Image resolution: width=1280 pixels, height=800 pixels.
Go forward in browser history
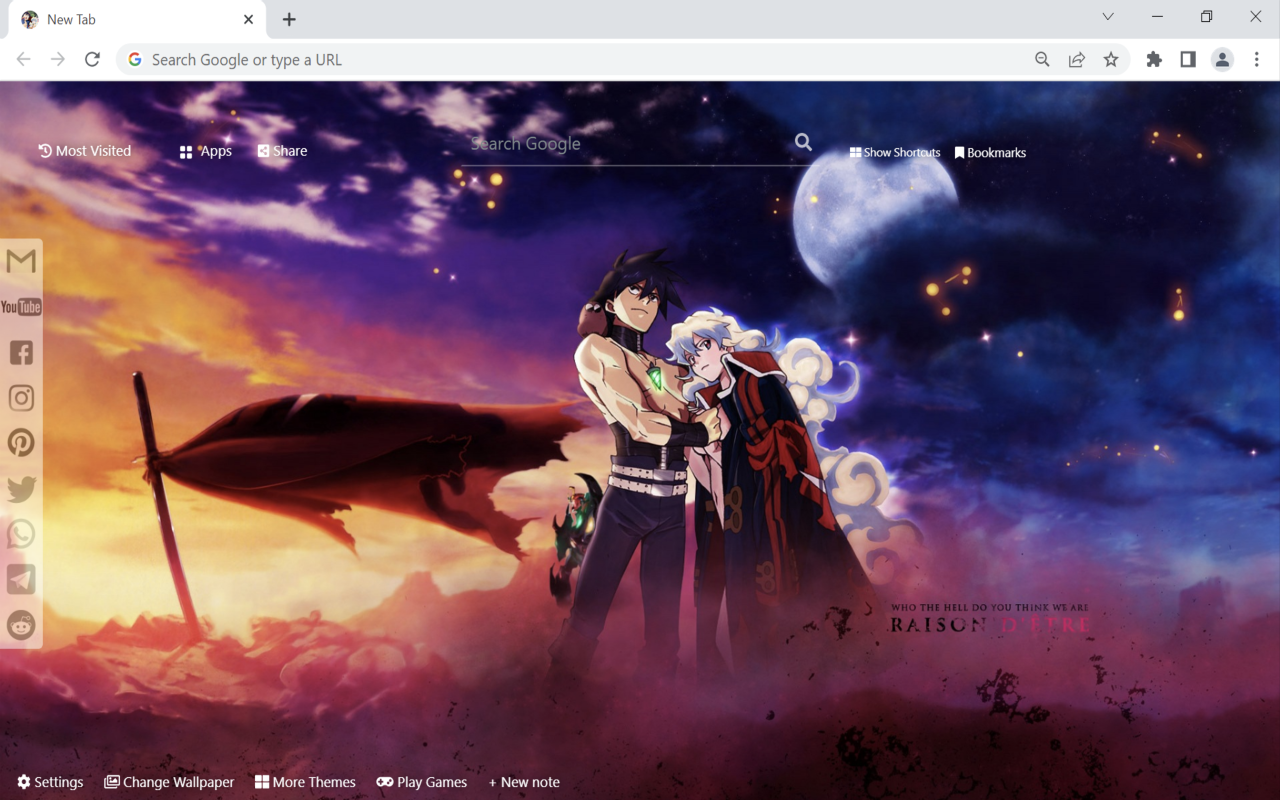[x=58, y=60]
